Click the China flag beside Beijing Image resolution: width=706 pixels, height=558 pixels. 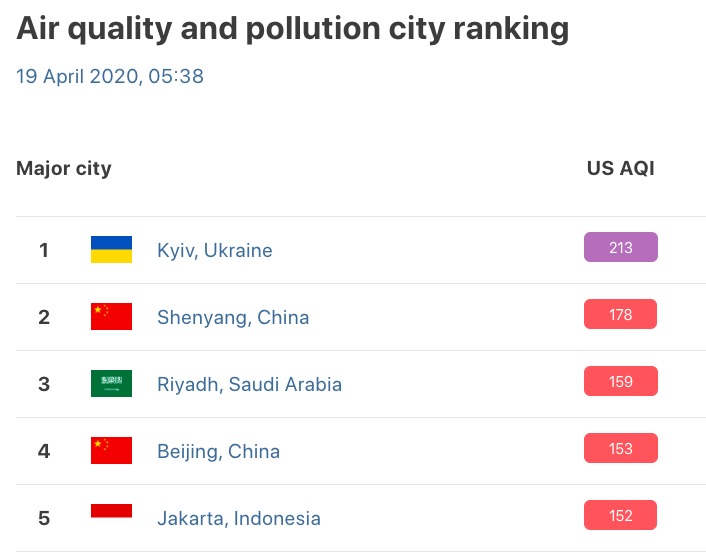(x=111, y=451)
